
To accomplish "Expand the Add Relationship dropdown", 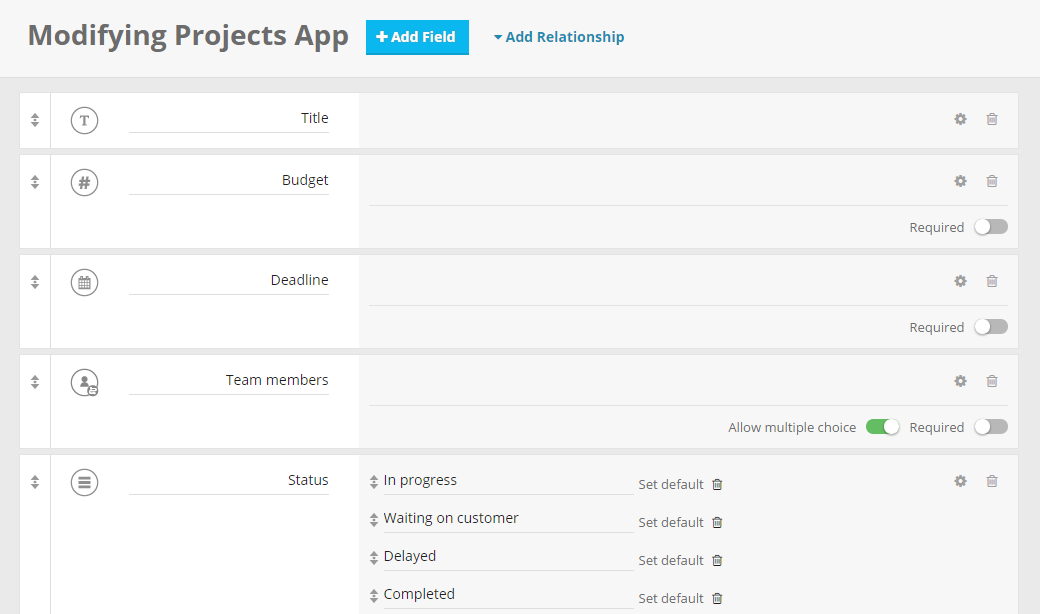I will (x=559, y=37).
